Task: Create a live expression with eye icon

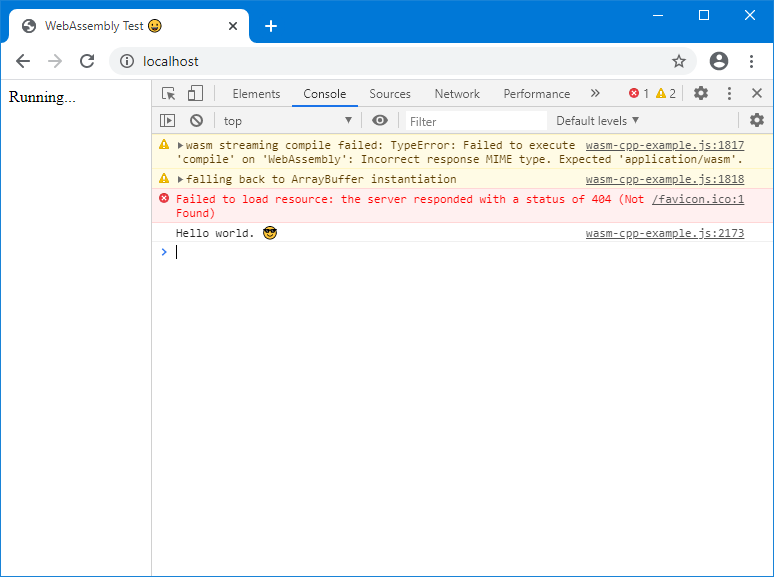Action: tap(380, 120)
